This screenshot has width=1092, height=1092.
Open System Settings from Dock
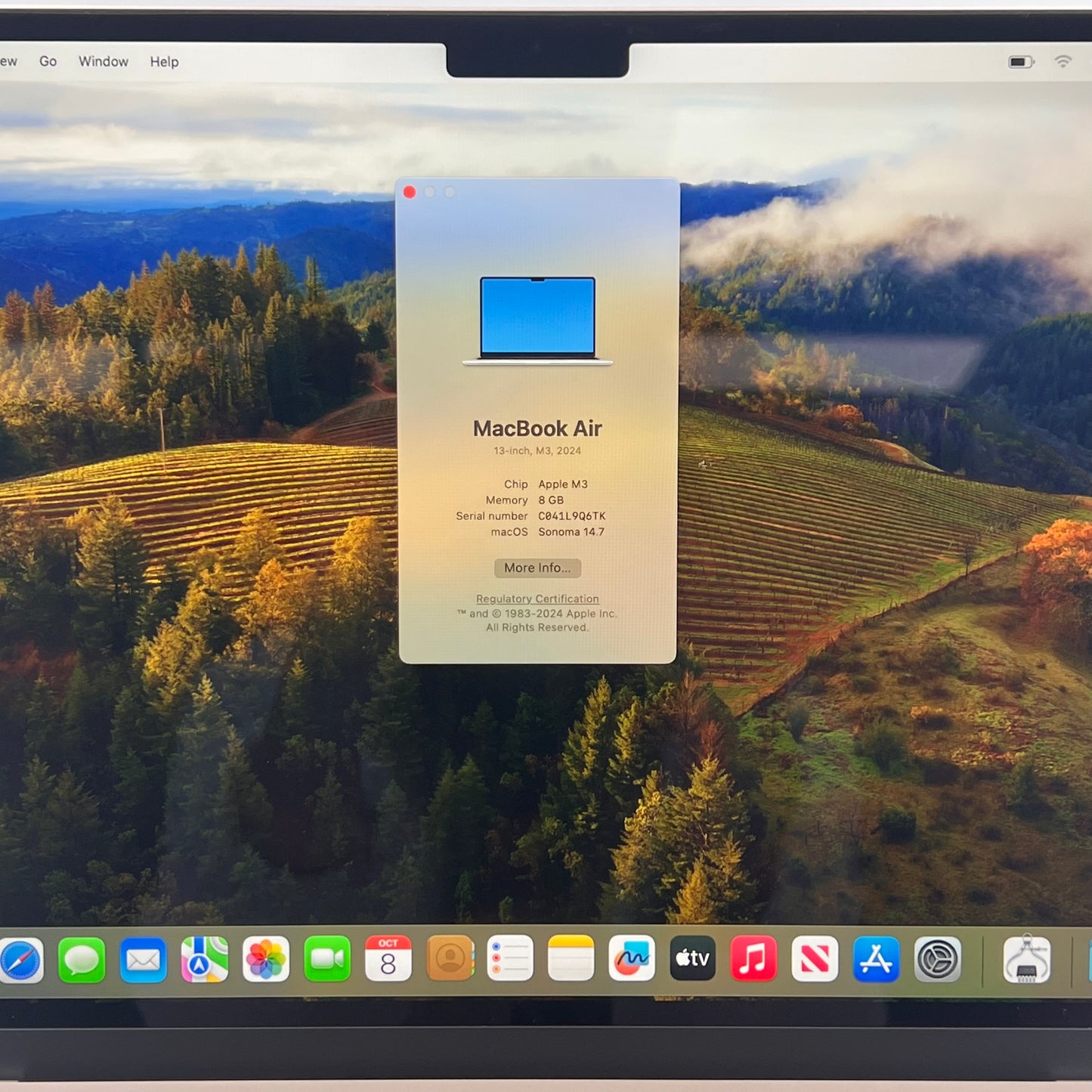(937, 959)
